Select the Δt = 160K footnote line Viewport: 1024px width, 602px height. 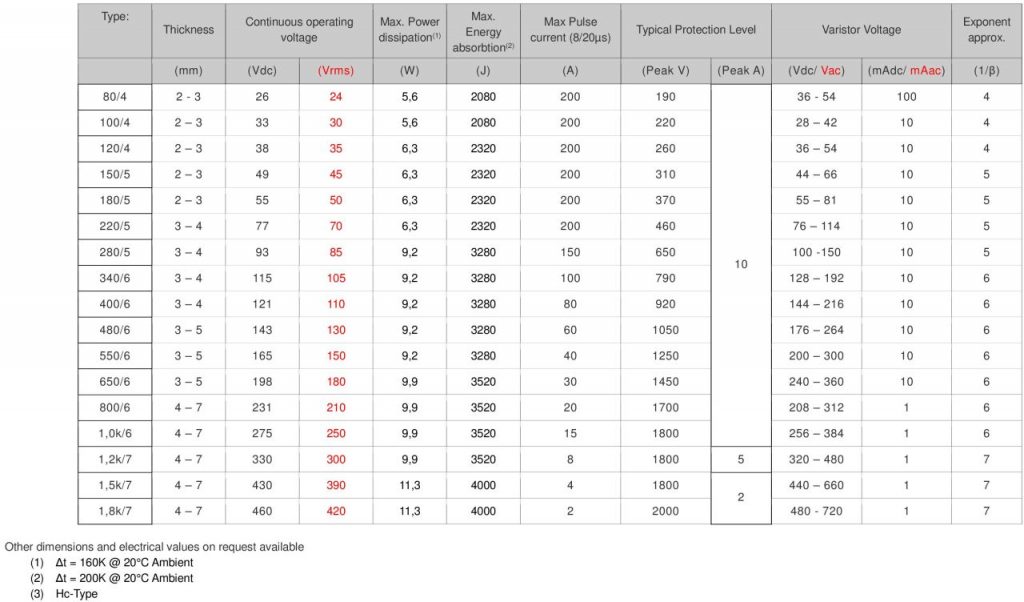112,562
